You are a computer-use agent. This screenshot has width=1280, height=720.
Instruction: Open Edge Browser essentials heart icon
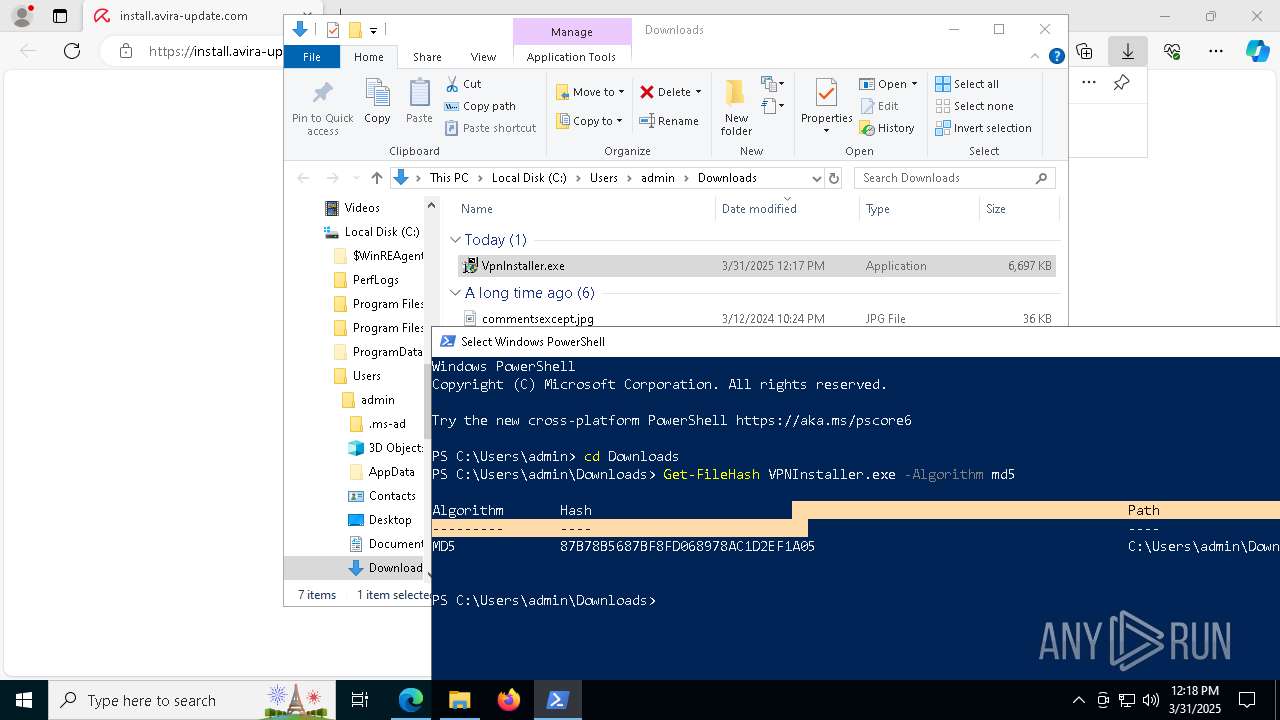pos(1172,51)
